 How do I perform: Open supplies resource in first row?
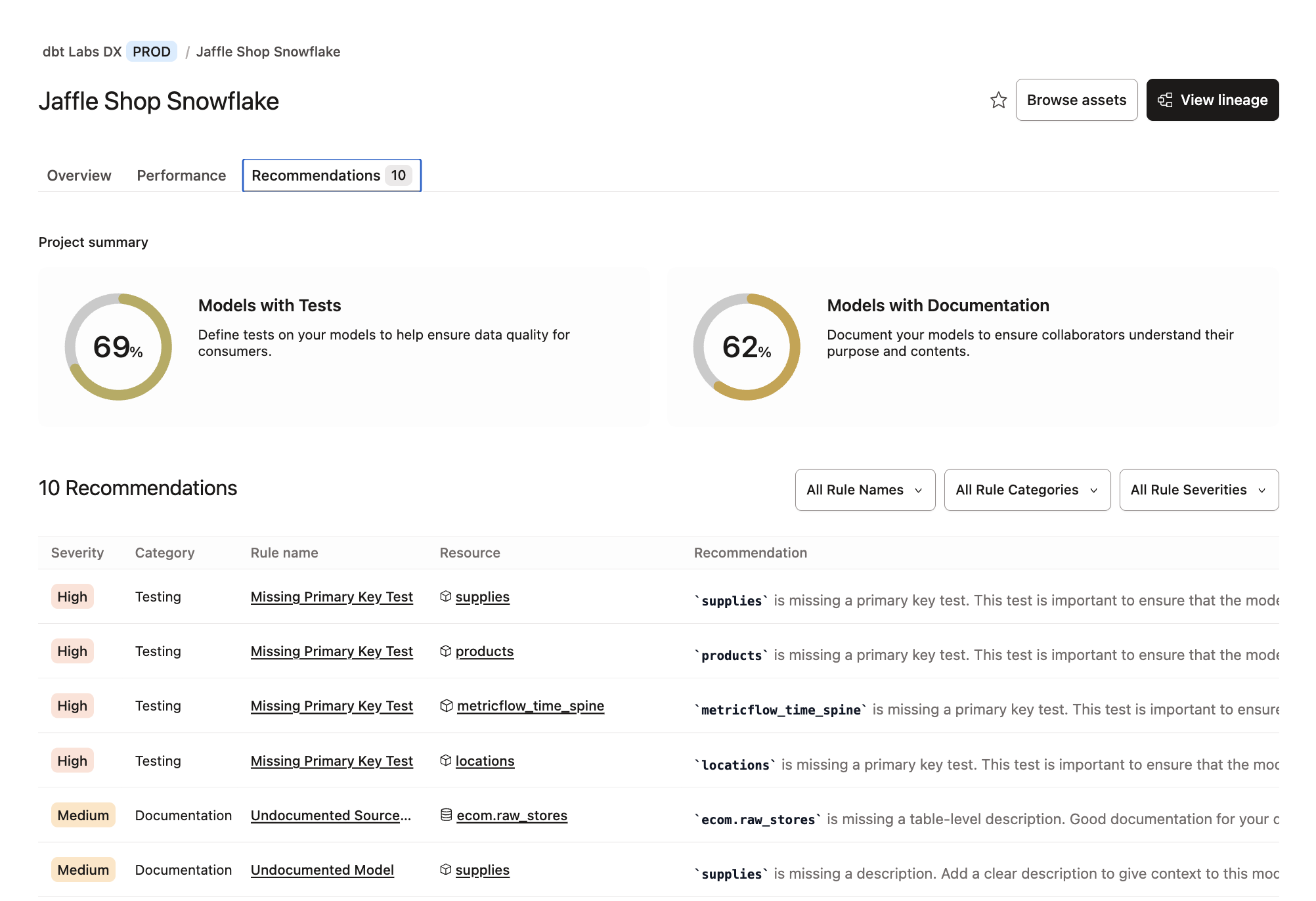click(x=483, y=597)
